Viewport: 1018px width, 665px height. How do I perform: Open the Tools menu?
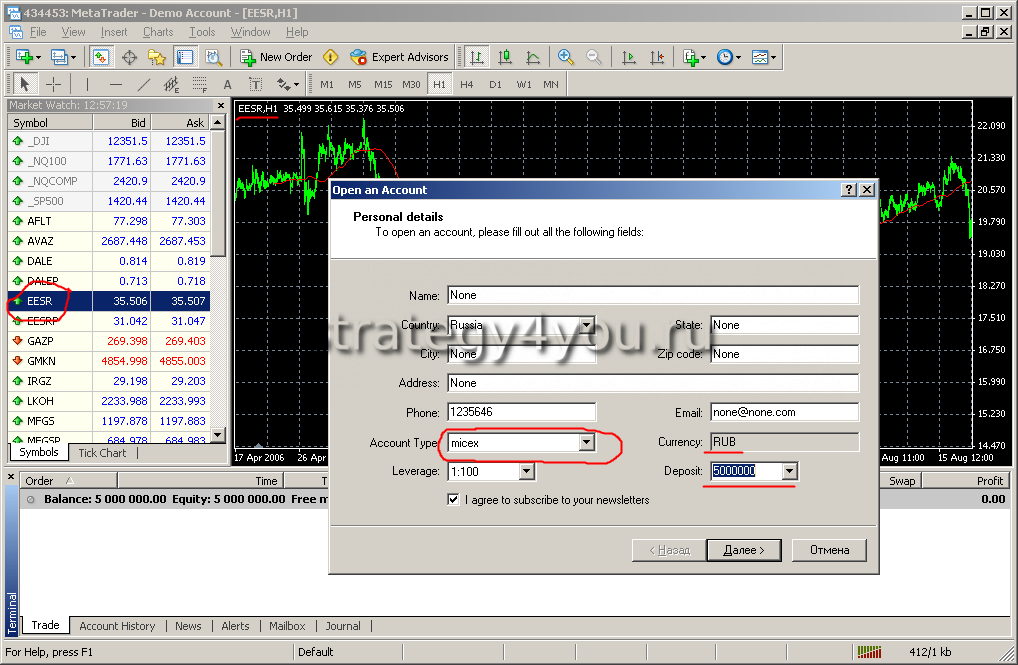(x=202, y=32)
